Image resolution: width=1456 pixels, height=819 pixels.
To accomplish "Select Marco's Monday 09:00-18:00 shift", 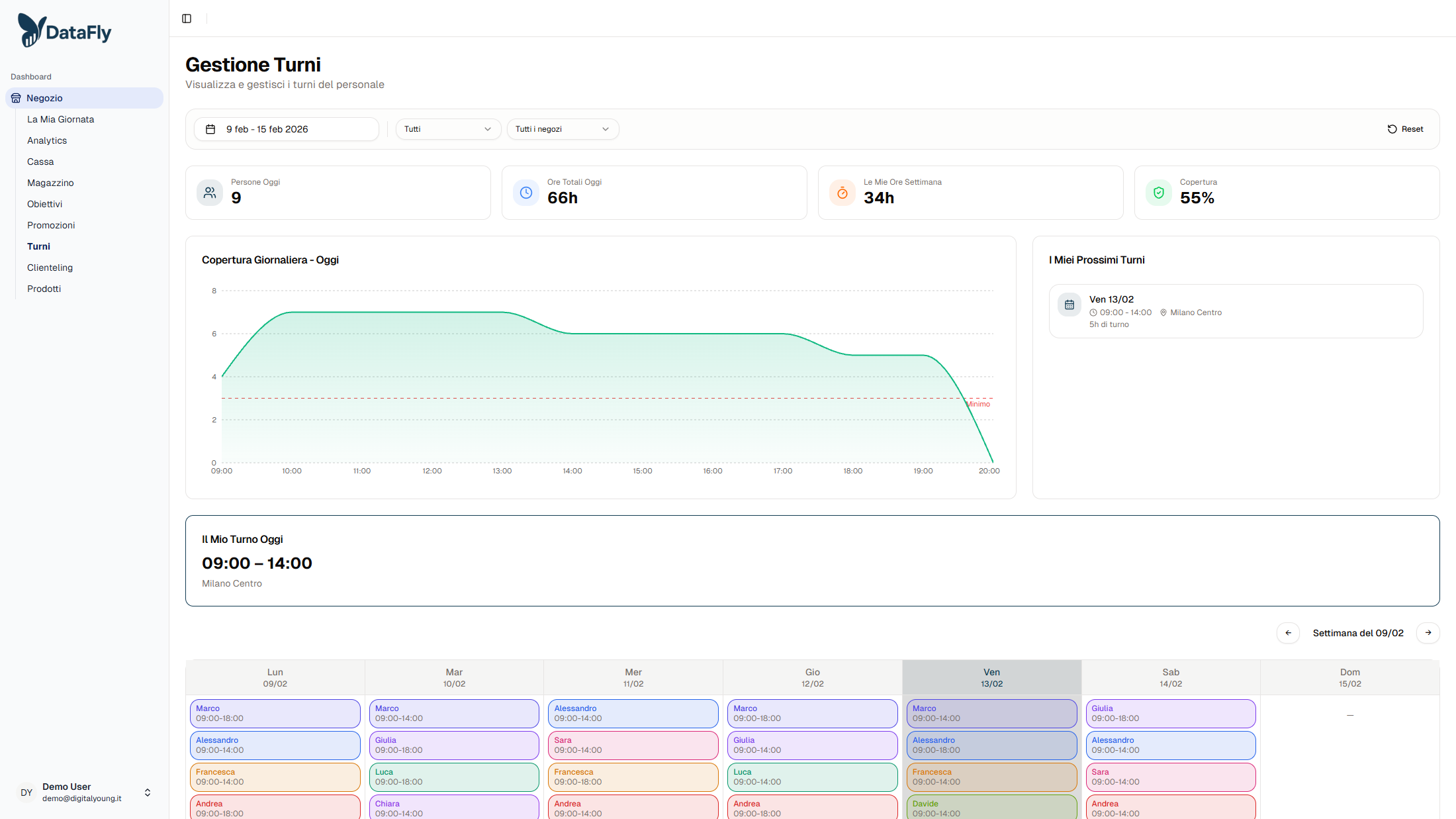I will click(275, 713).
